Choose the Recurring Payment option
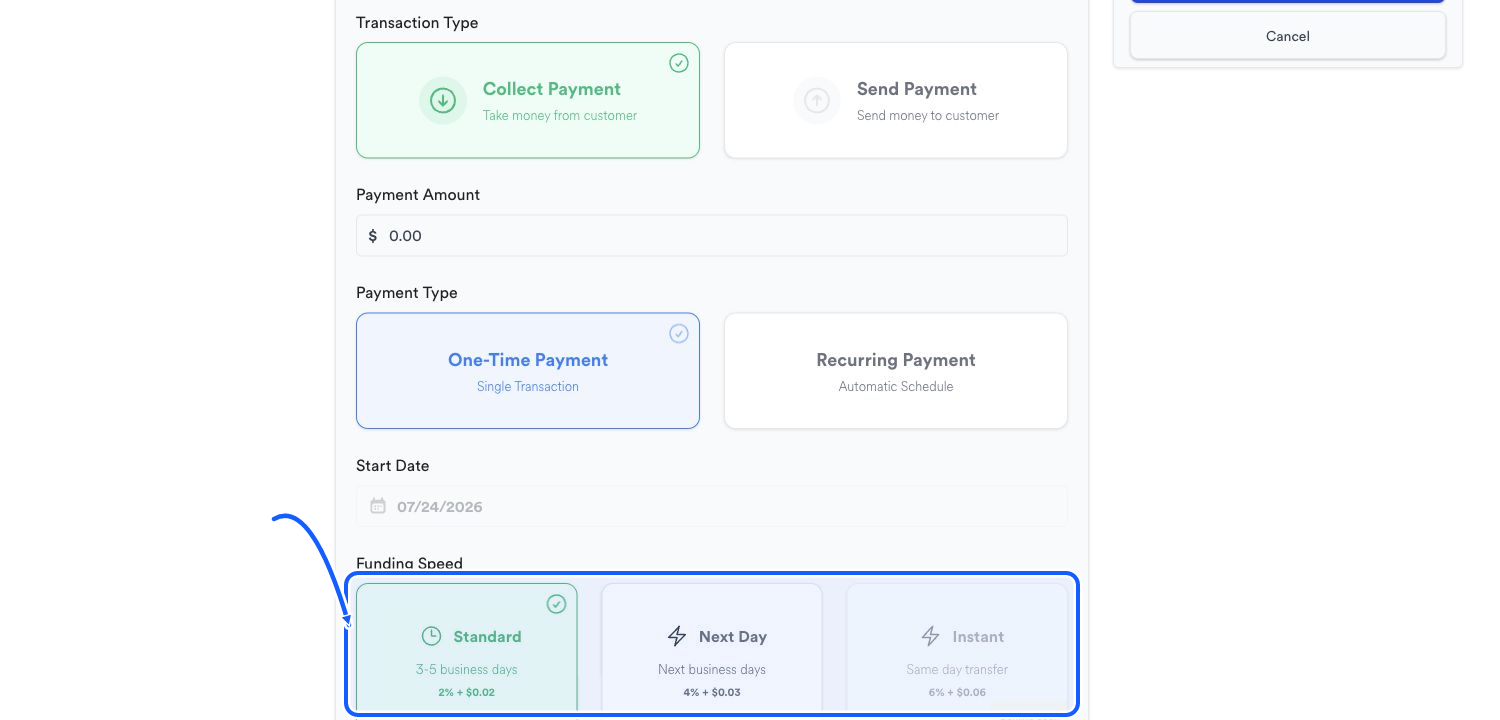 click(896, 371)
